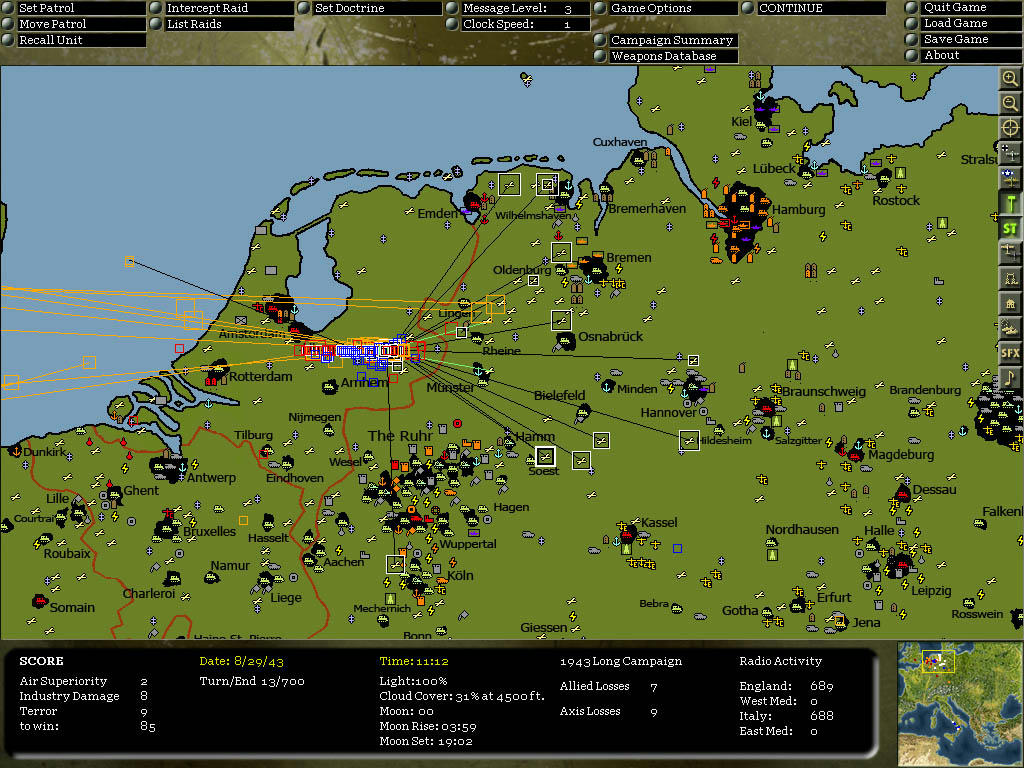Click the Clock Speed label

[498, 24]
